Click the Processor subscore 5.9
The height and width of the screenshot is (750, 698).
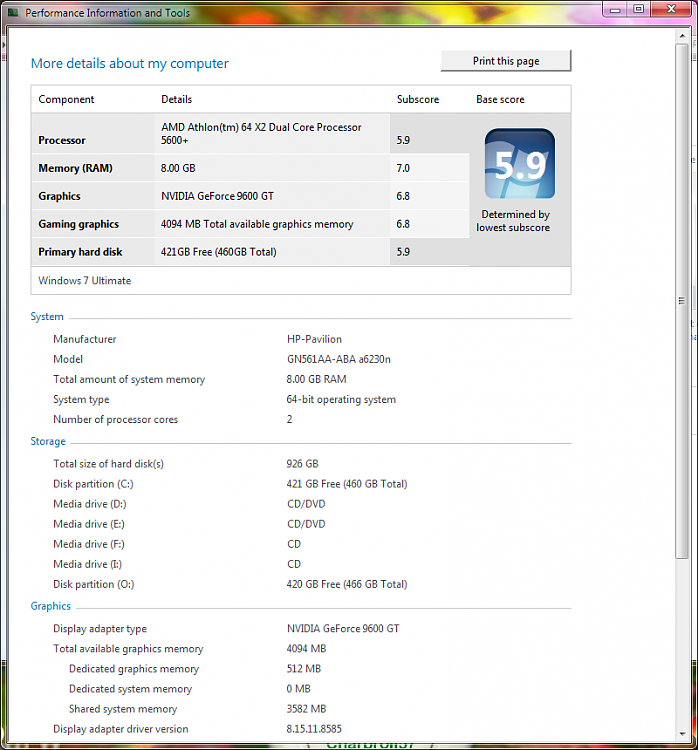403,140
